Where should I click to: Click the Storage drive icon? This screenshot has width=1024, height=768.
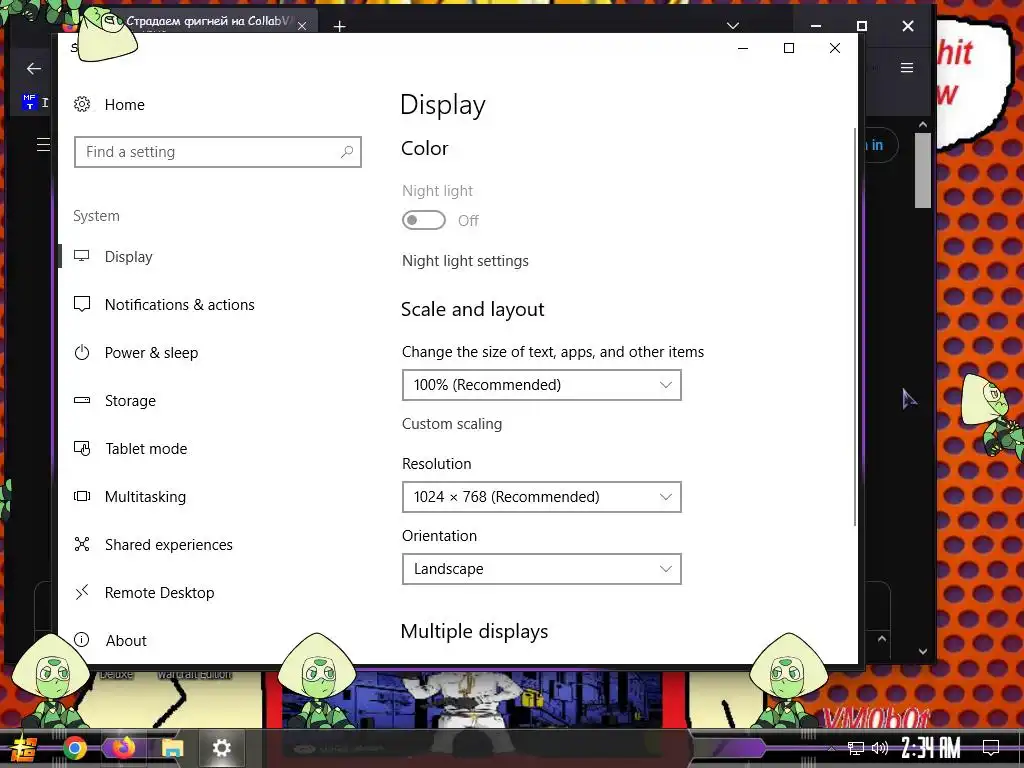(82, 400)
